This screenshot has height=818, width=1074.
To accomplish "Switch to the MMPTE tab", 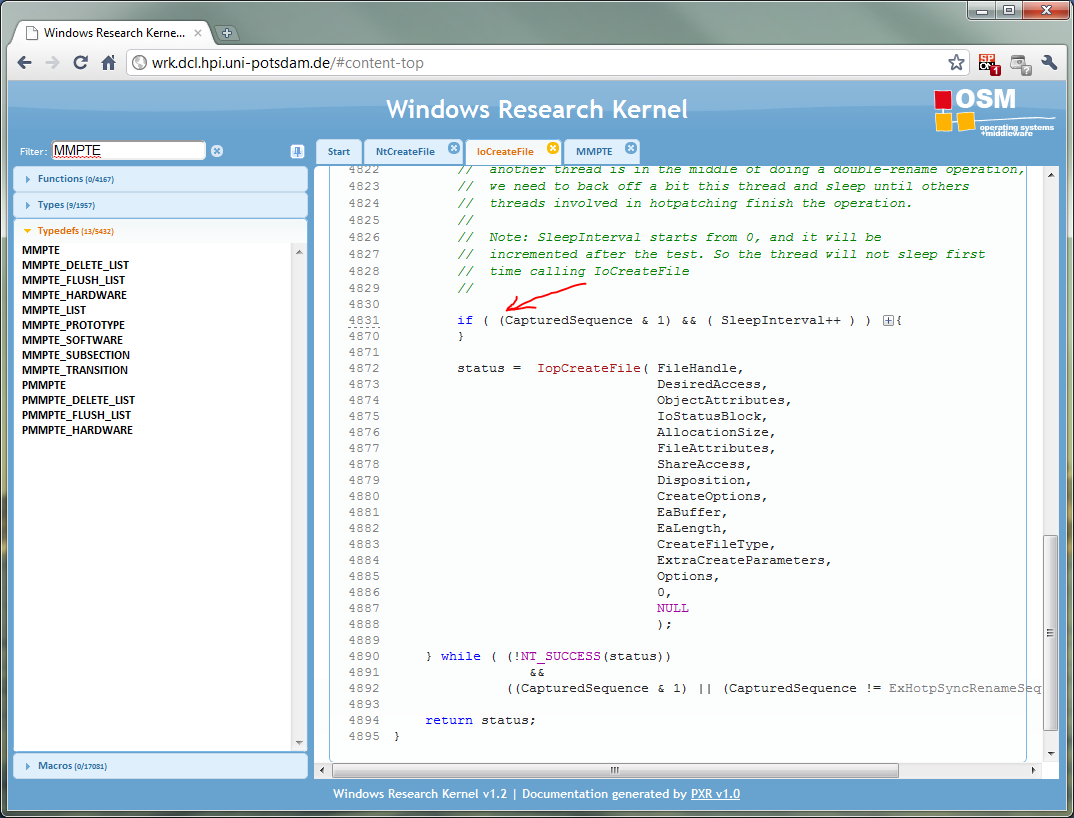I will tap(594, 151).
